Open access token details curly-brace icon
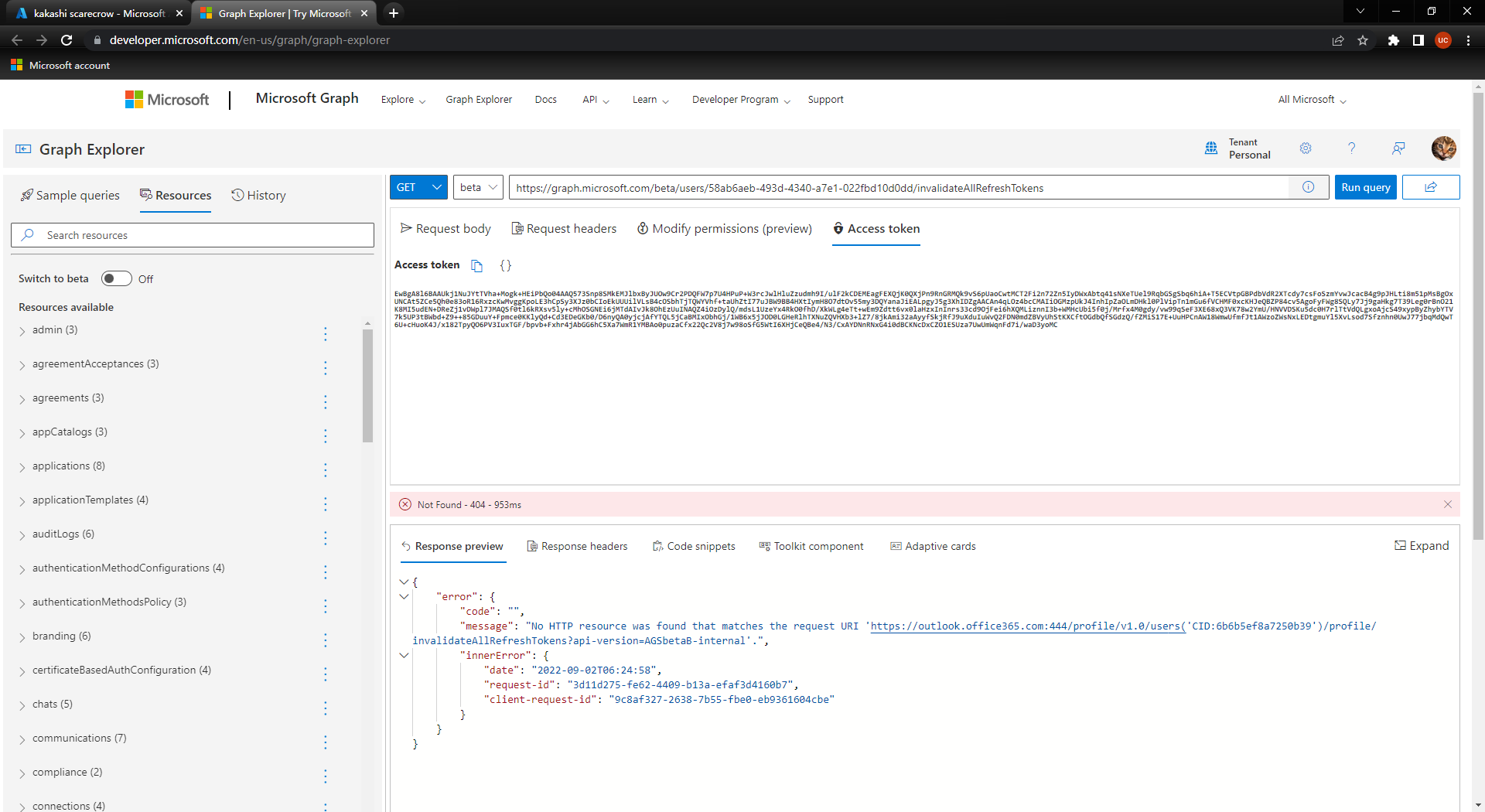 [x=505, y=266]
